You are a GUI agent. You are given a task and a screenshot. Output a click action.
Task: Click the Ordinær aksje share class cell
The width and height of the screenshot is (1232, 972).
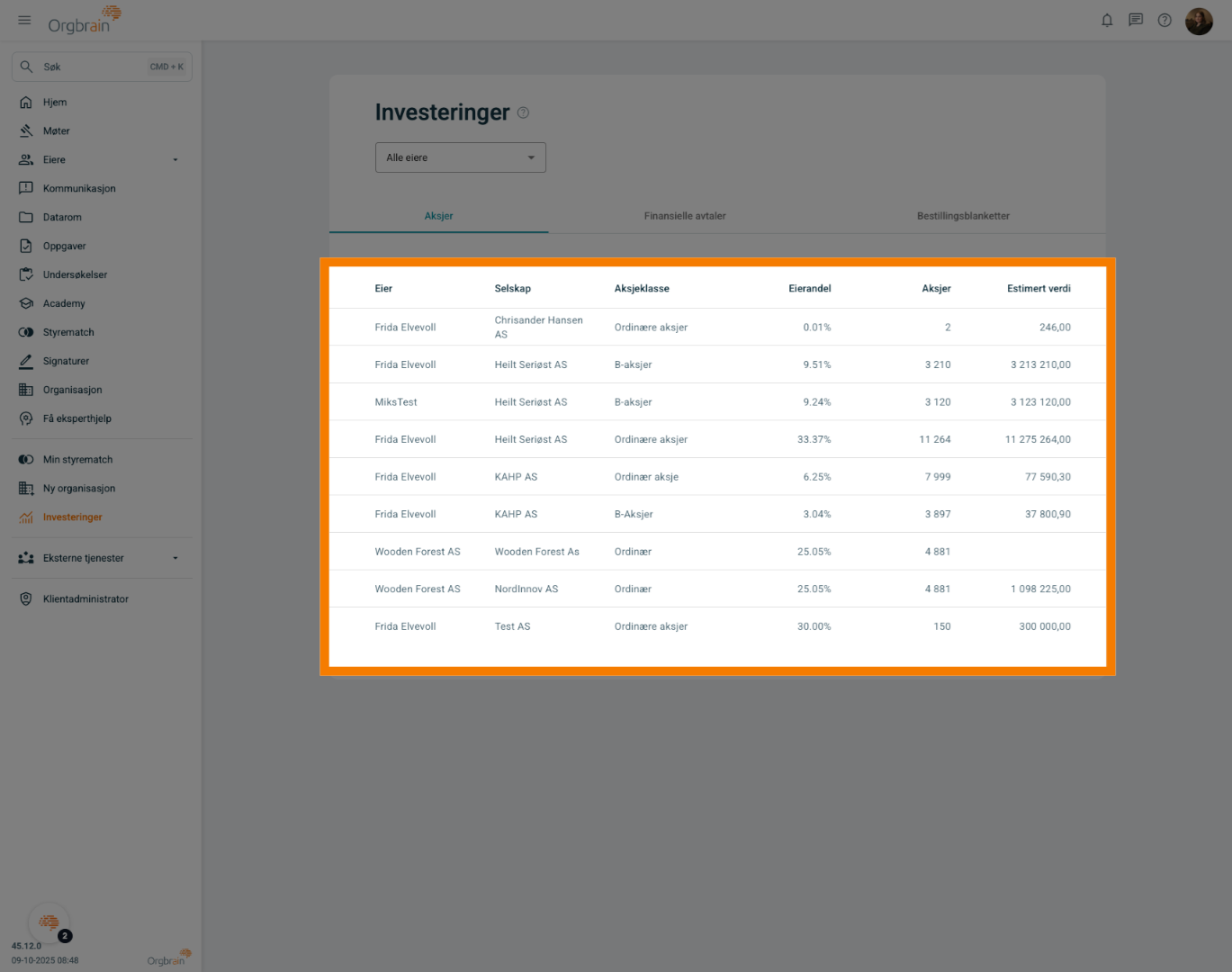coord(646,477)
